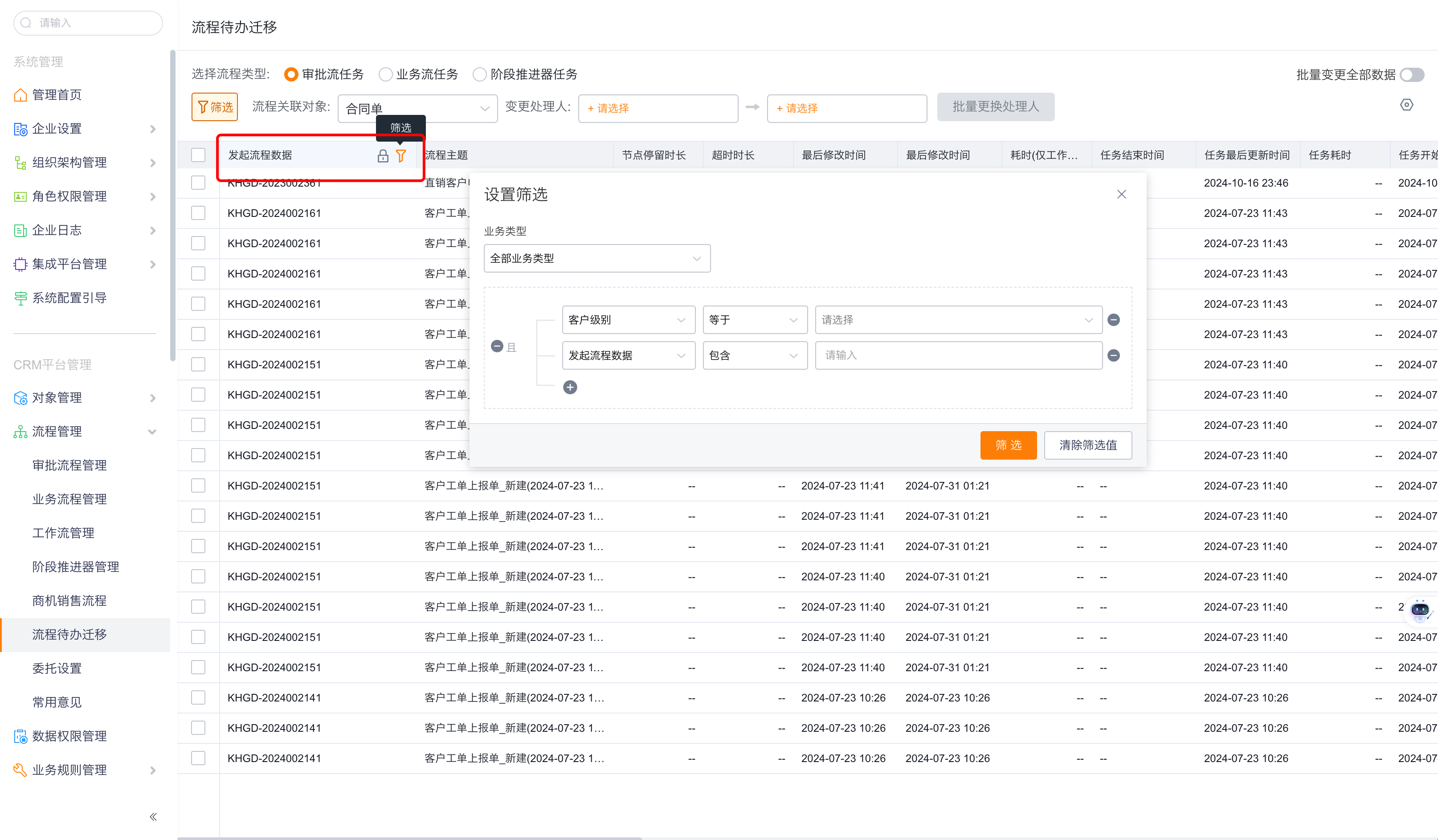The width and height of the screenshot is (1438, 840).
Task: Click the 角色权限管理 icon in sidebar
Action: tap(20, 196)
